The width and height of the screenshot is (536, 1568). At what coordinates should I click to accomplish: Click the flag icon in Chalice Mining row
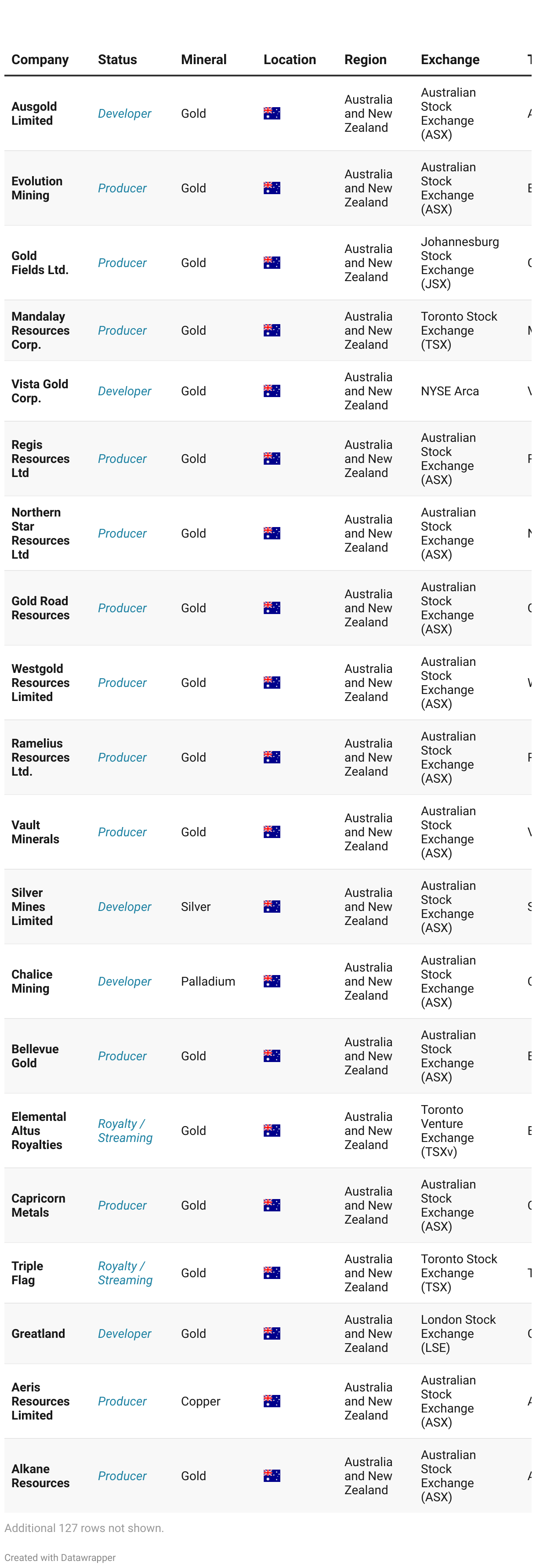coord(272,981)
